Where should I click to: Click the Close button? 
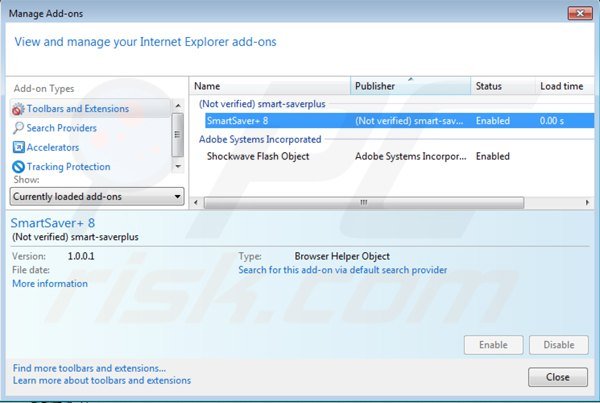[558, 377]
